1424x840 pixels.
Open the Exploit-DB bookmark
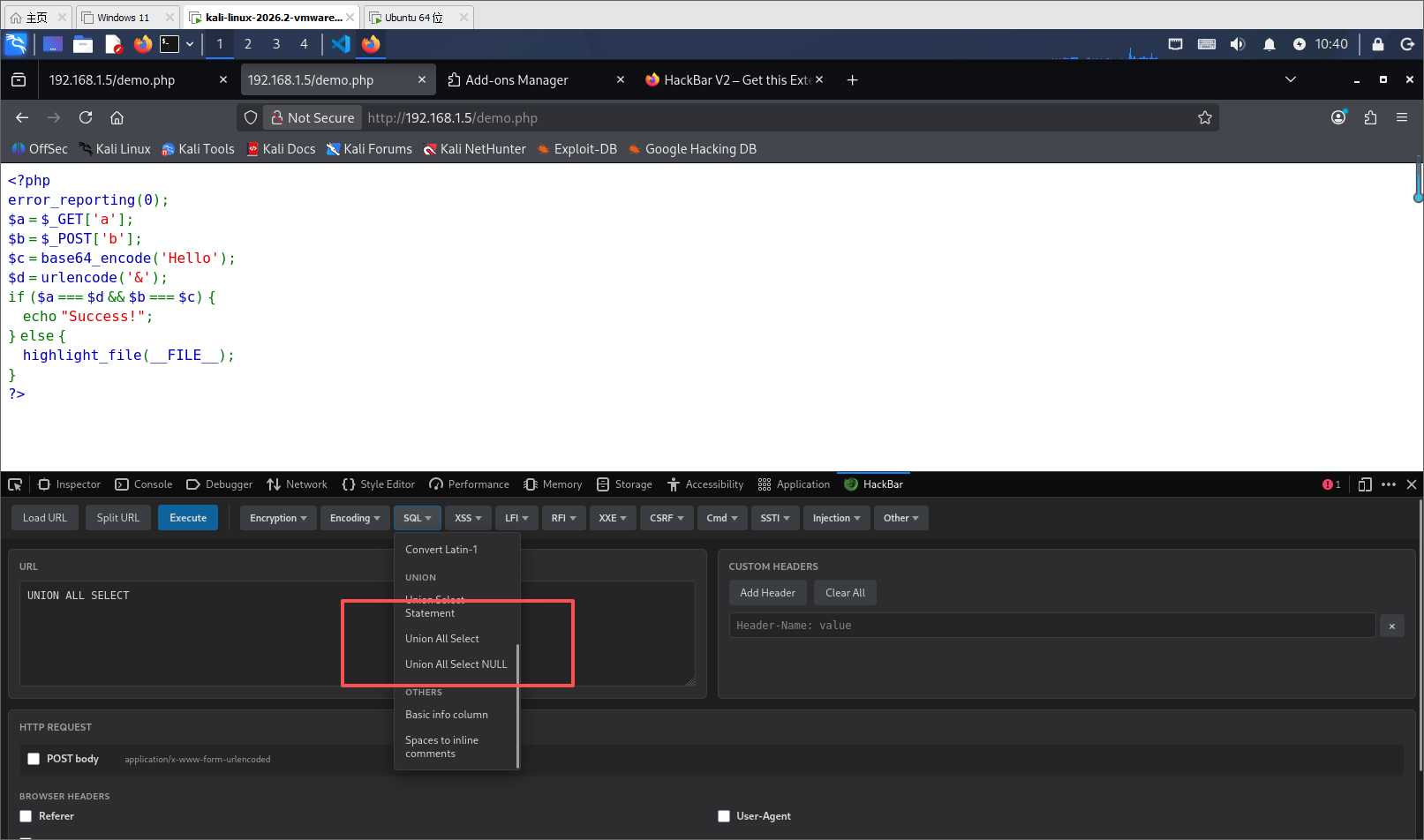click(576, 149)
